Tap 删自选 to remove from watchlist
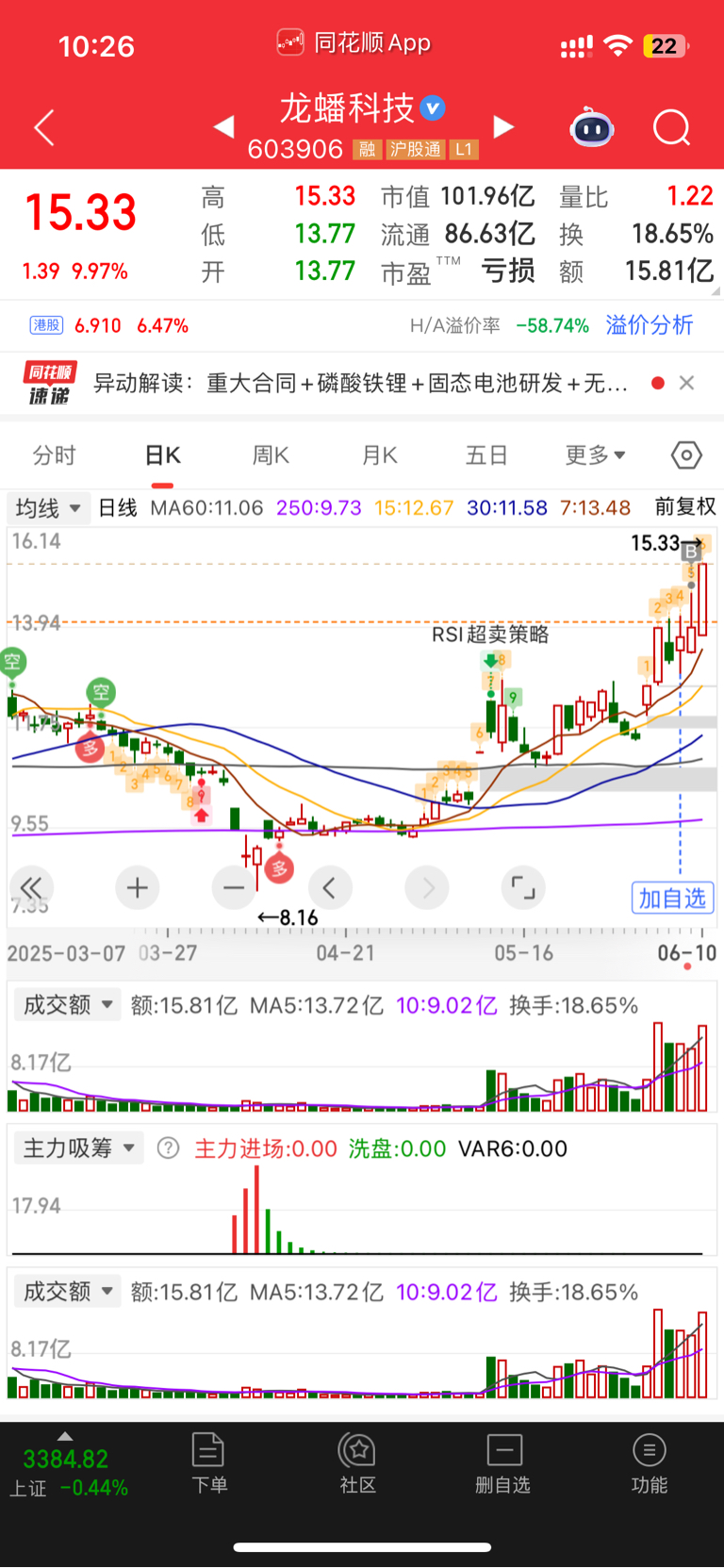The width and height of the screenshot is (724, 1568). [503, 1463]
